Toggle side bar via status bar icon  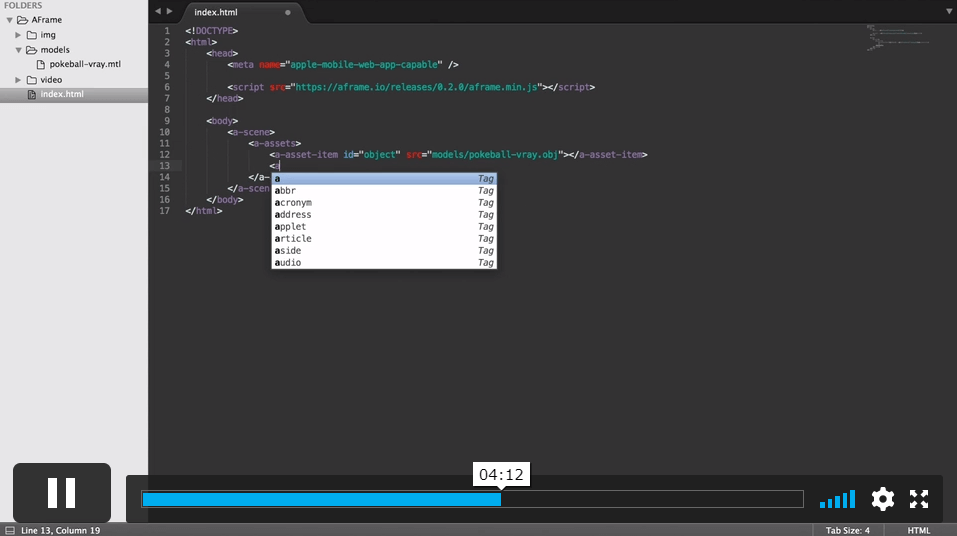(10, 531)
